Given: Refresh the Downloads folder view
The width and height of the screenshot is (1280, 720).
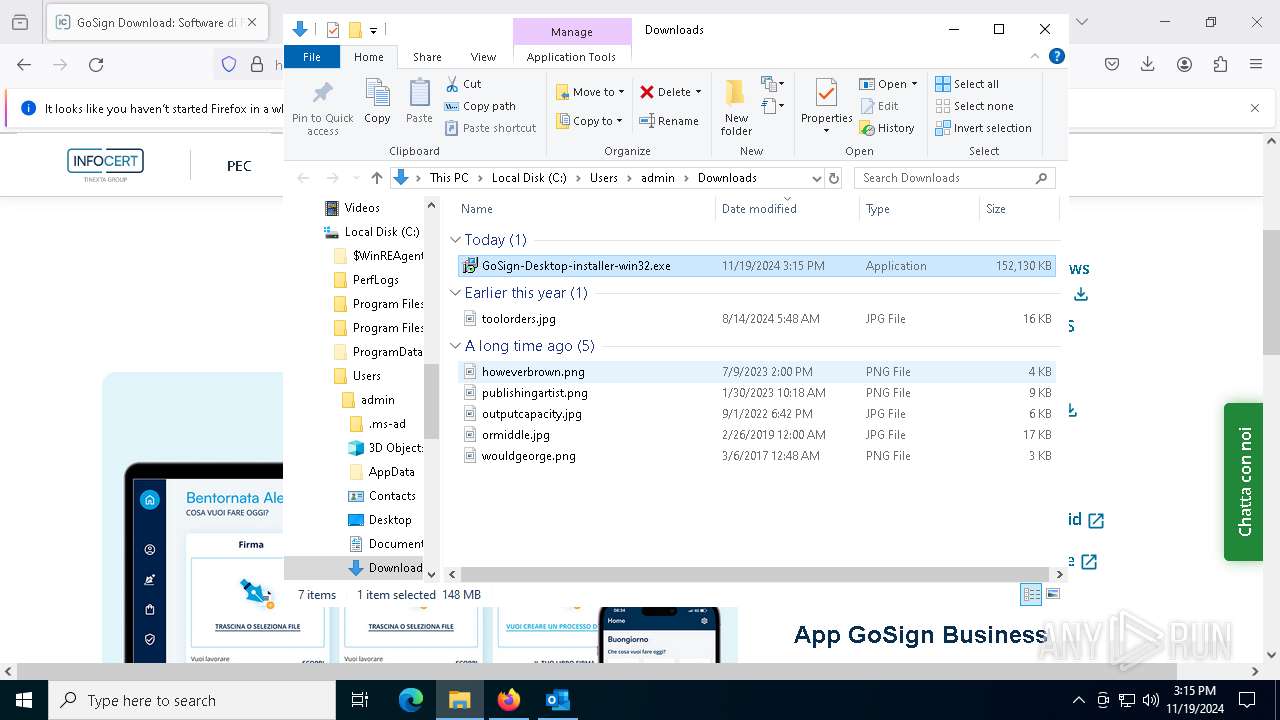Looking at the screenshot, I should (834, 178).
